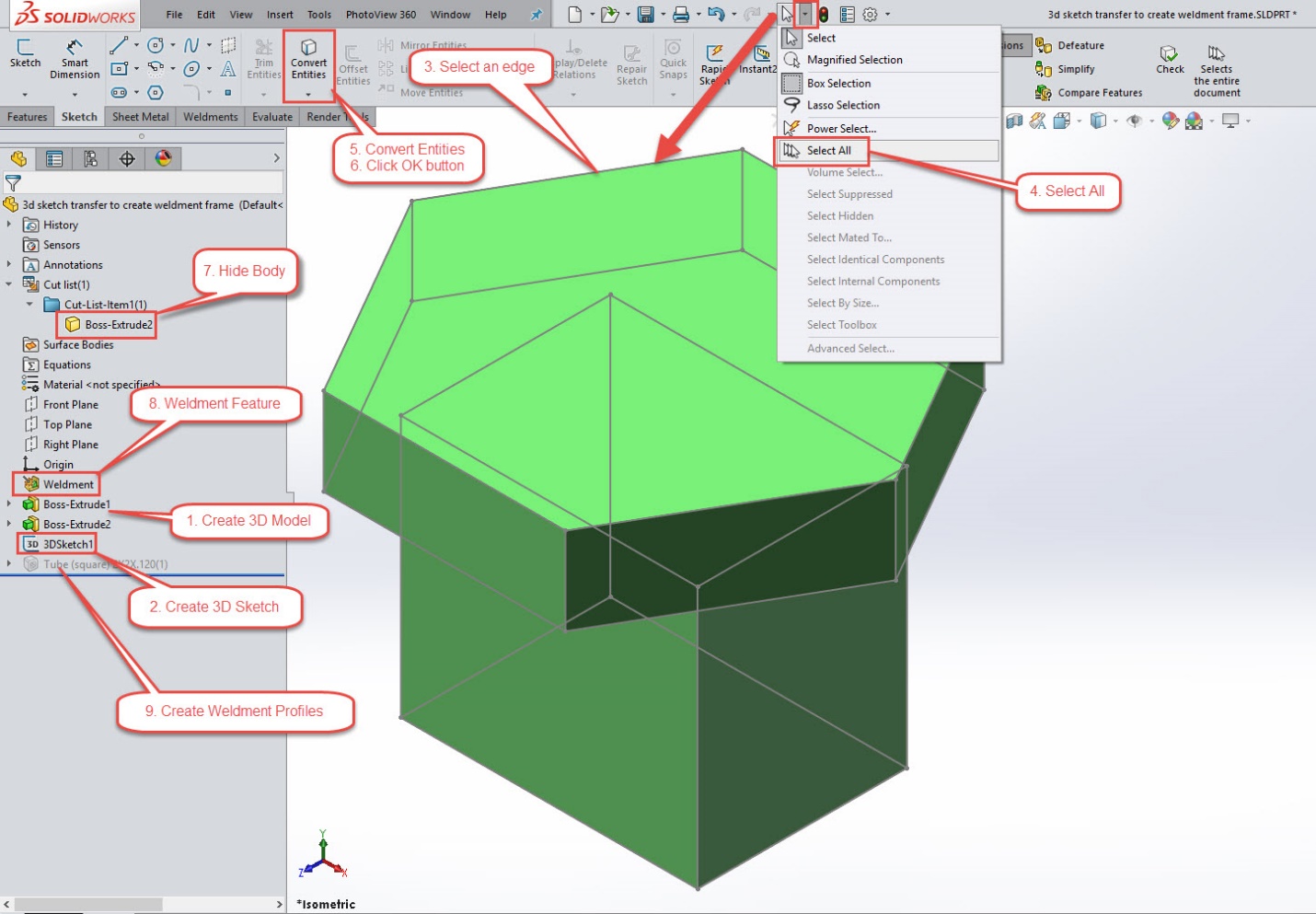
Task: Click the Convert Entities tool
Action: pos(308,61)
